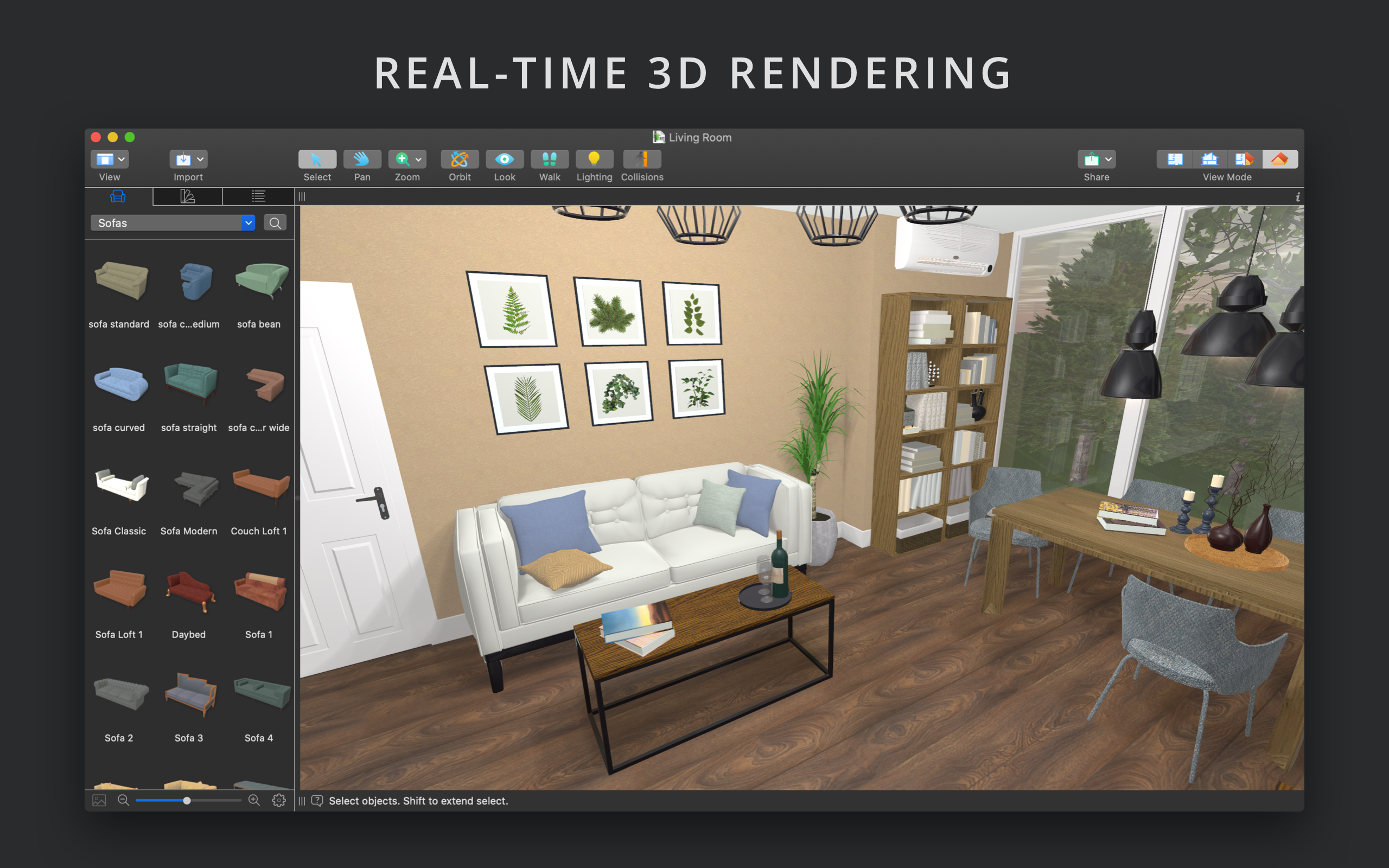Open library settings gear icon

(279, 800)
